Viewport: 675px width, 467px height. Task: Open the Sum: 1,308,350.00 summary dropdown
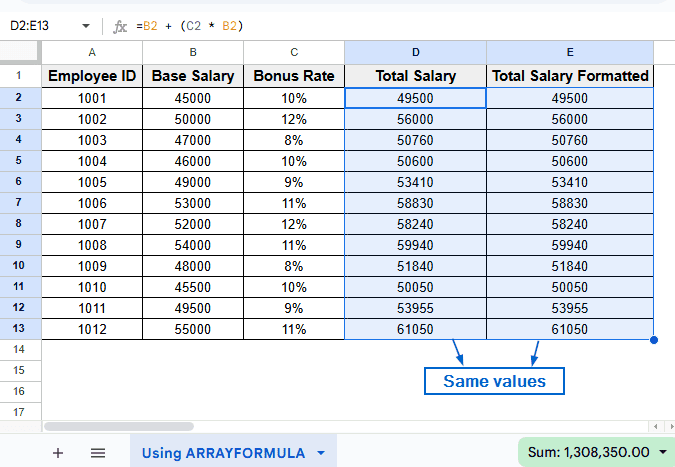(x=597, y=452)
